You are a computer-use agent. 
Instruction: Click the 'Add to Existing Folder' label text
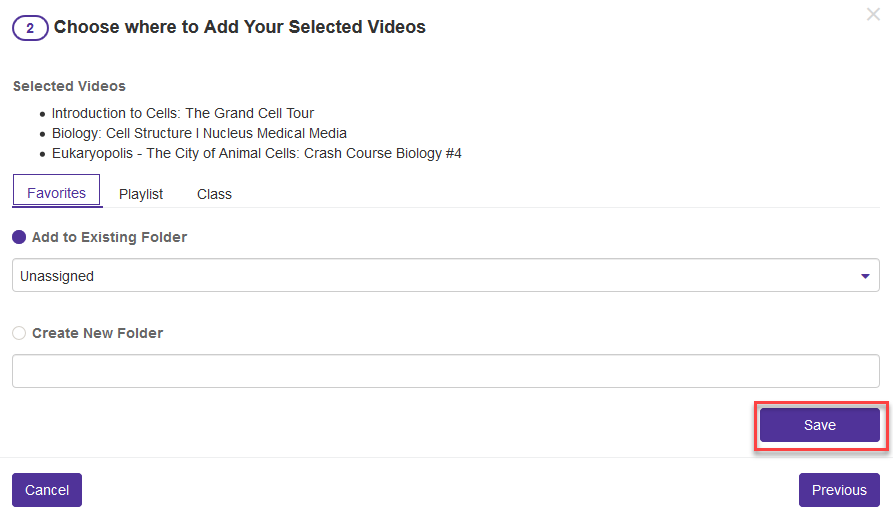pos(109,238)
